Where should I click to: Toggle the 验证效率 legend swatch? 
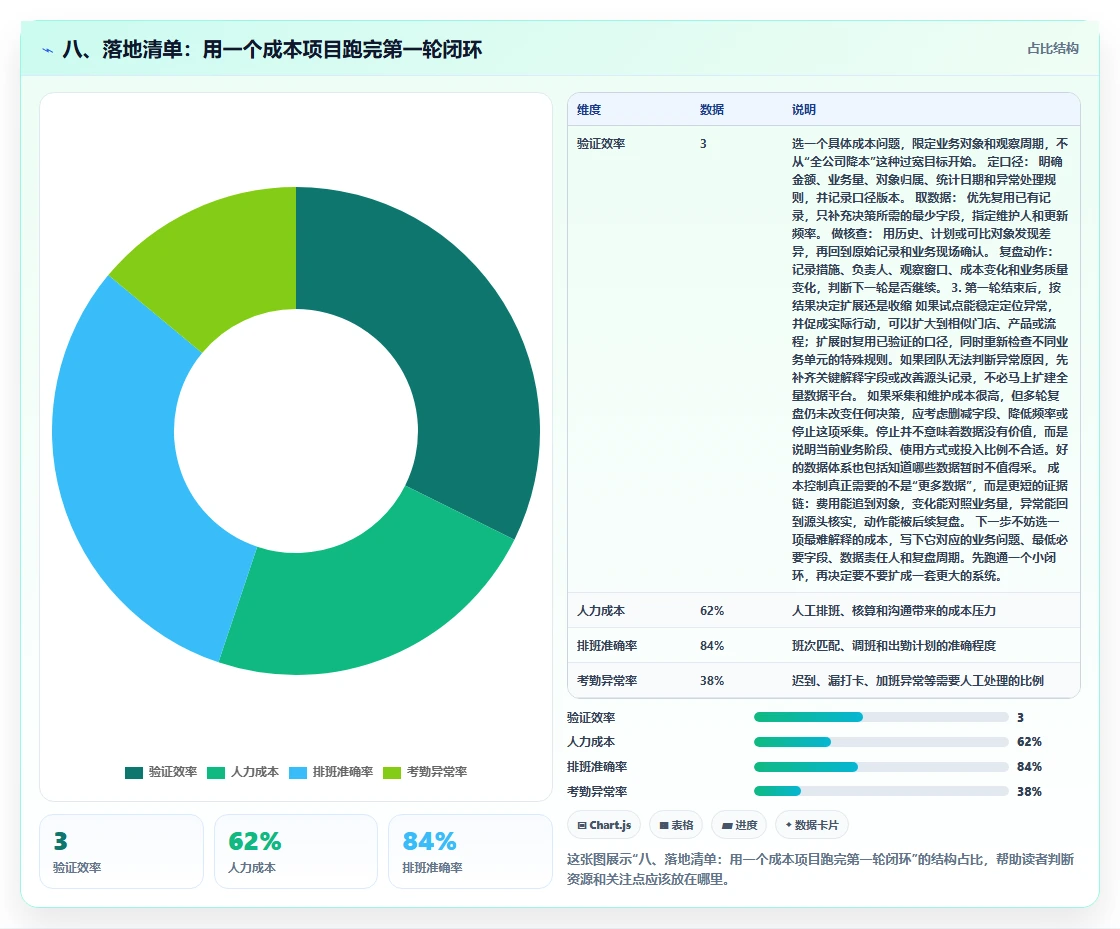(134, 773)
